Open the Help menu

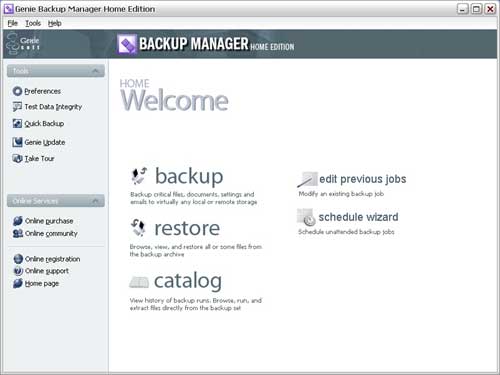click(55, 23)
